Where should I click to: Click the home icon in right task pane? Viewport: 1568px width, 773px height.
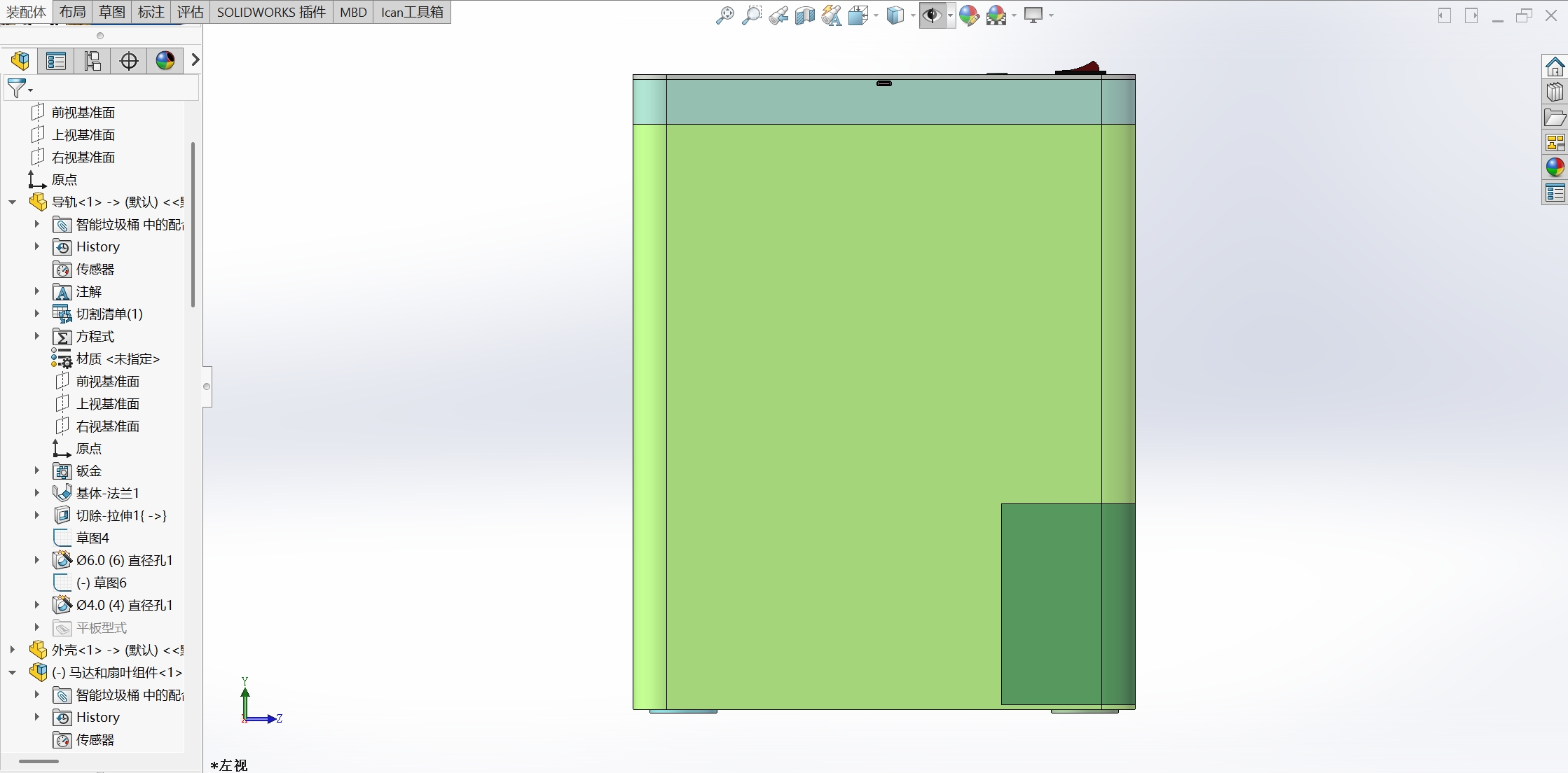[x=1555, y=67]
